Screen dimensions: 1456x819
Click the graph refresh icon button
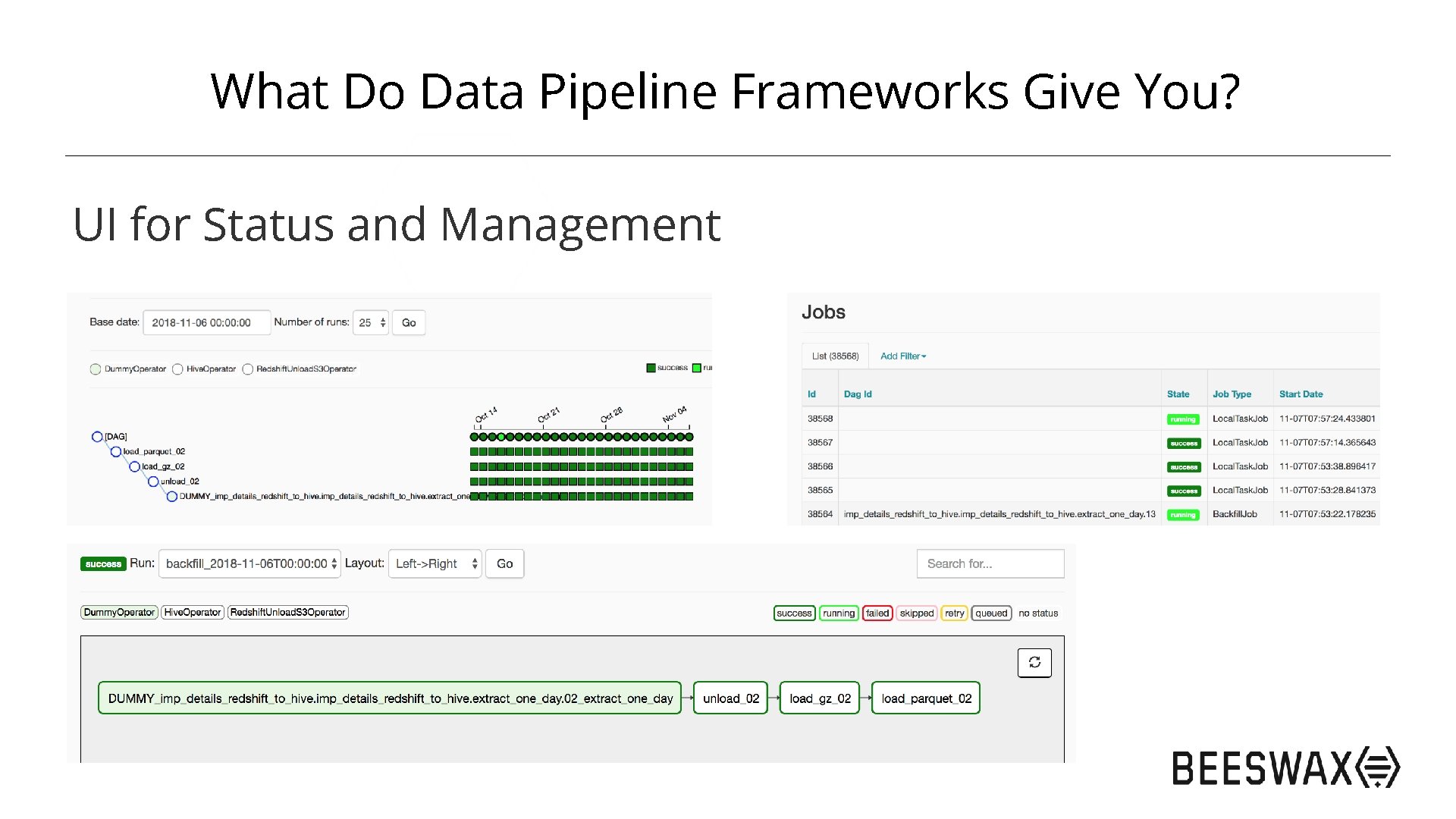tap(1034, 663)
